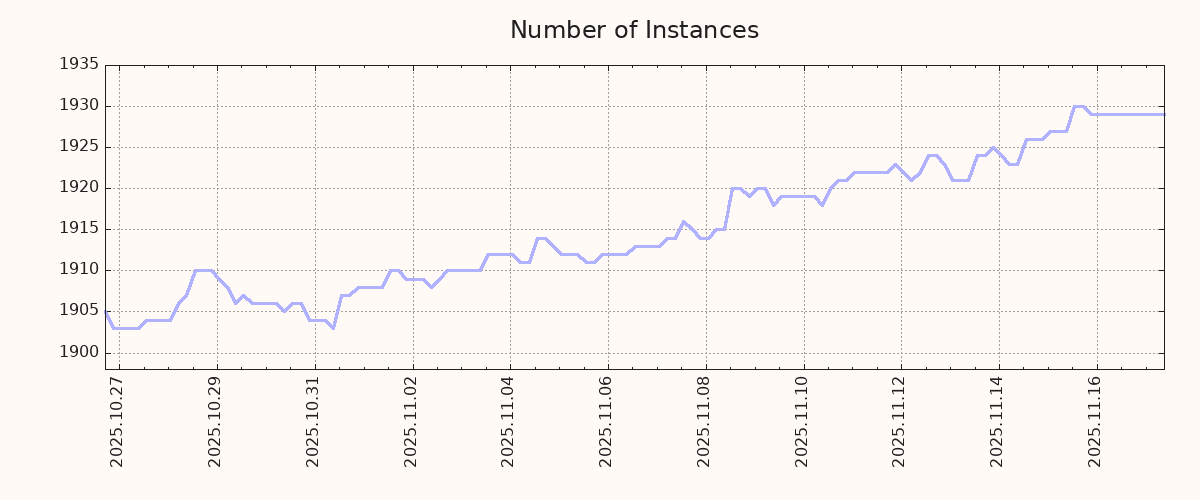Click the 1915 y-axis label
The image size is (1200, 500).
click(79, 229)
